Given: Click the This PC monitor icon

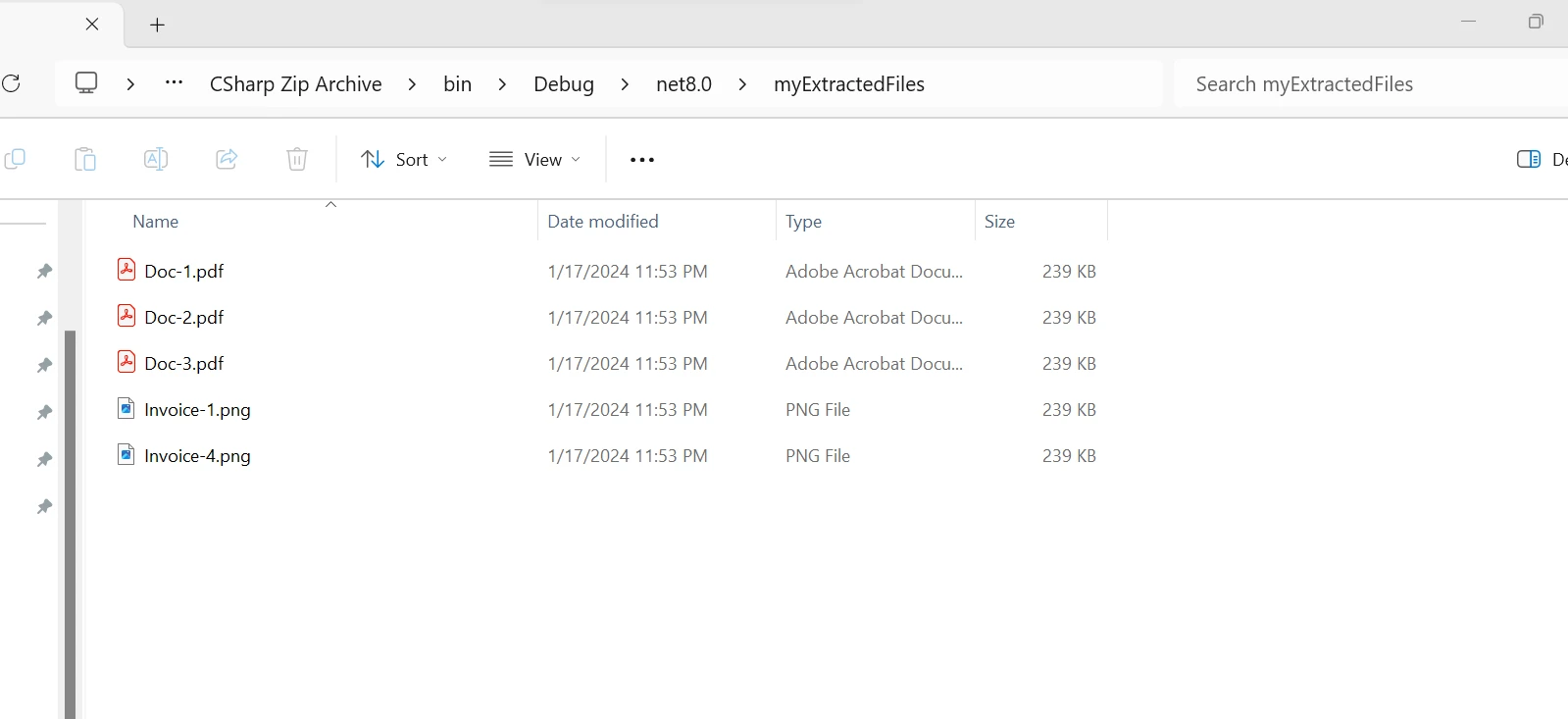Looking at the screenshot, I should (86, 83).
